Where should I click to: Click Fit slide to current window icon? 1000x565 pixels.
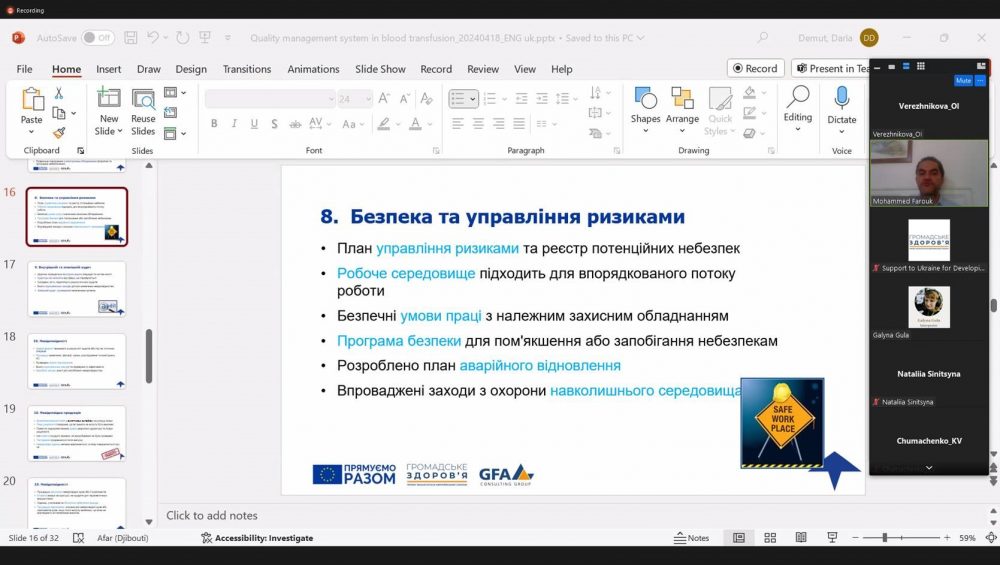(992, 538)
